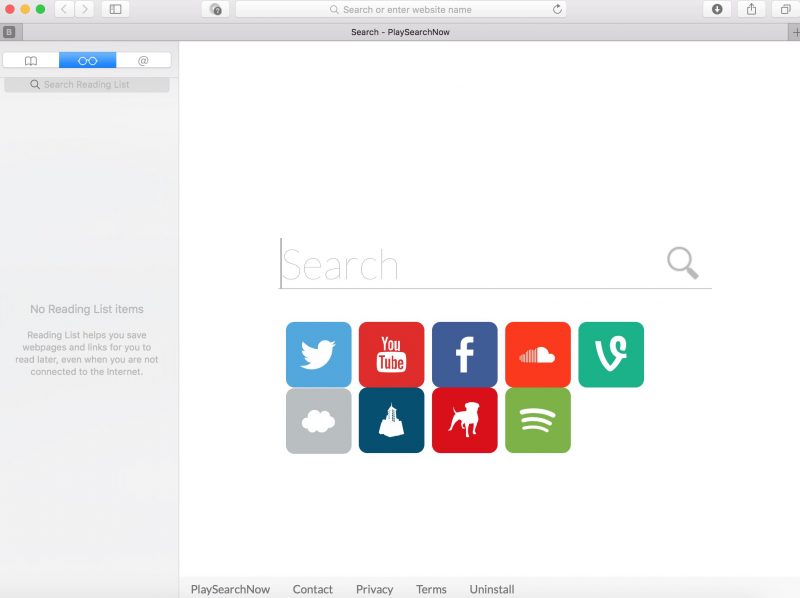The image size is (800, 598).
Task: Open the PlaySearchNow footer link
Action: (230, 589)
